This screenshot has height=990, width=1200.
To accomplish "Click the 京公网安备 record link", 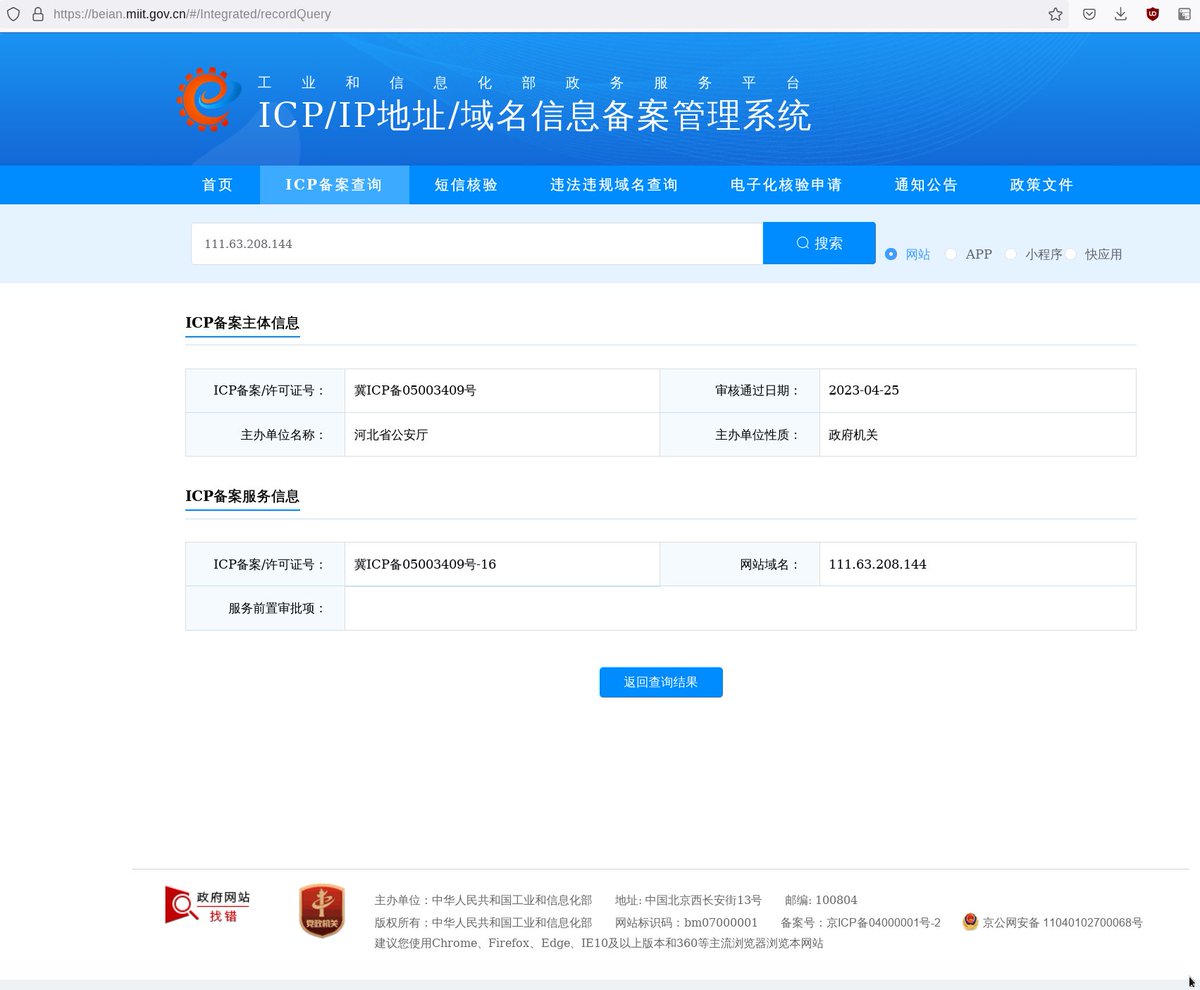I will tap(1061, 923).
